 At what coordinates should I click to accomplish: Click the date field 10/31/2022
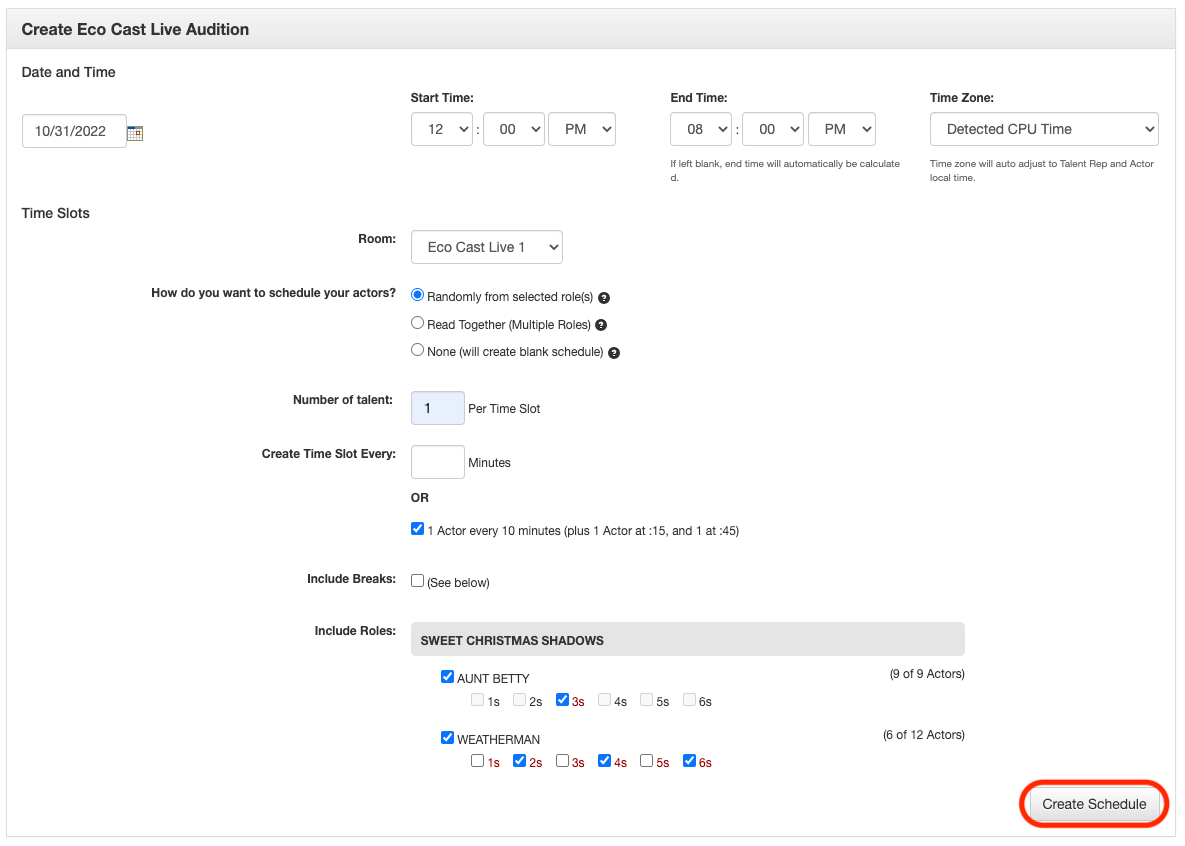pyautogui.click(x=74, y=132)
